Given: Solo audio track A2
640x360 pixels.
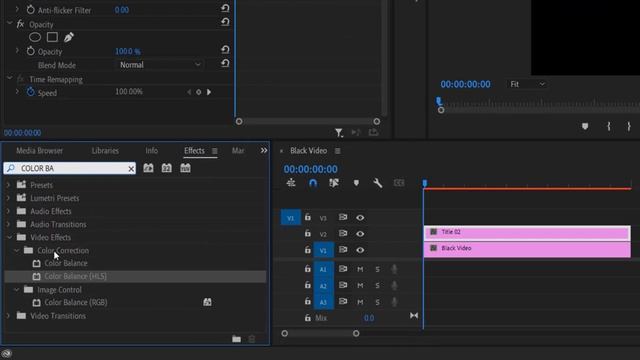Looking at the screenshot, I should (378, 285).
